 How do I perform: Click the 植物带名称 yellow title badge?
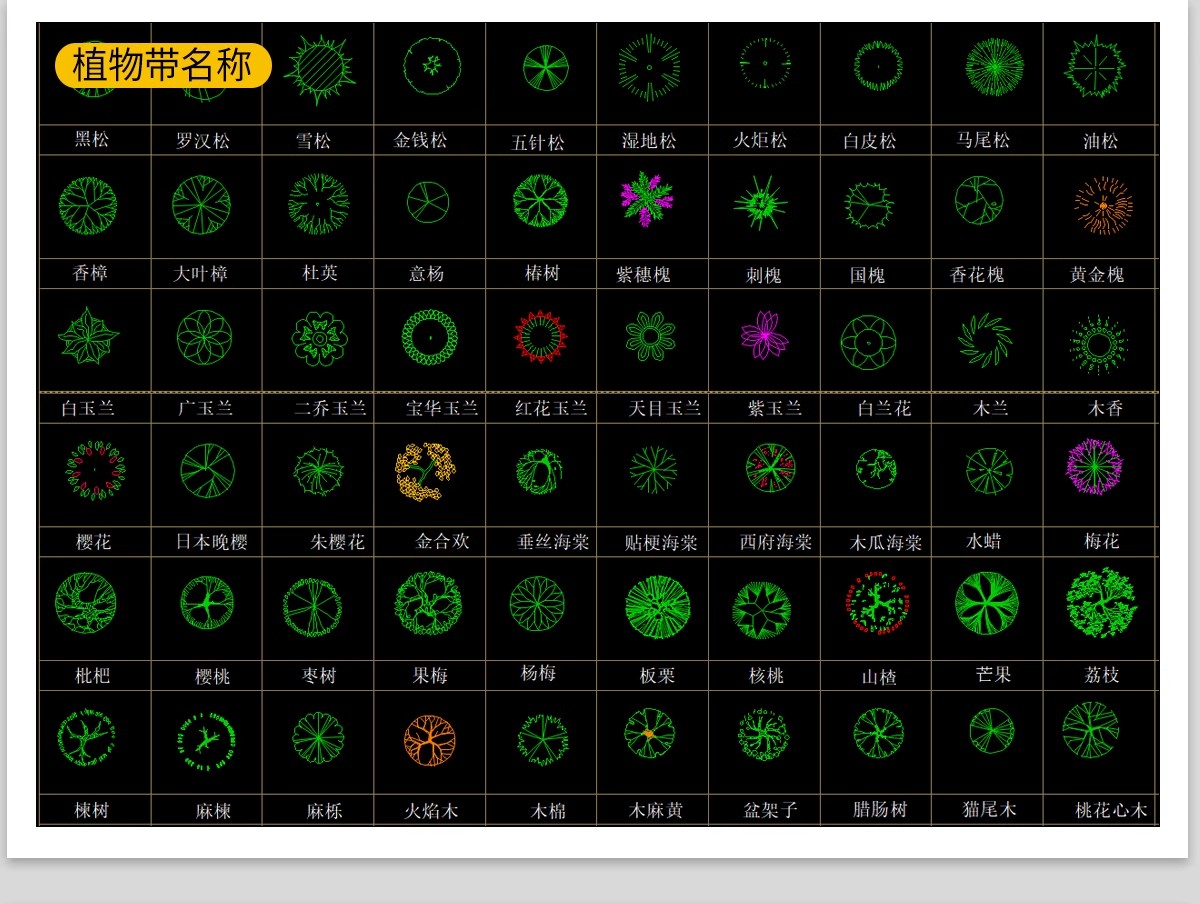pyautogui.click(x=163, y=66)
